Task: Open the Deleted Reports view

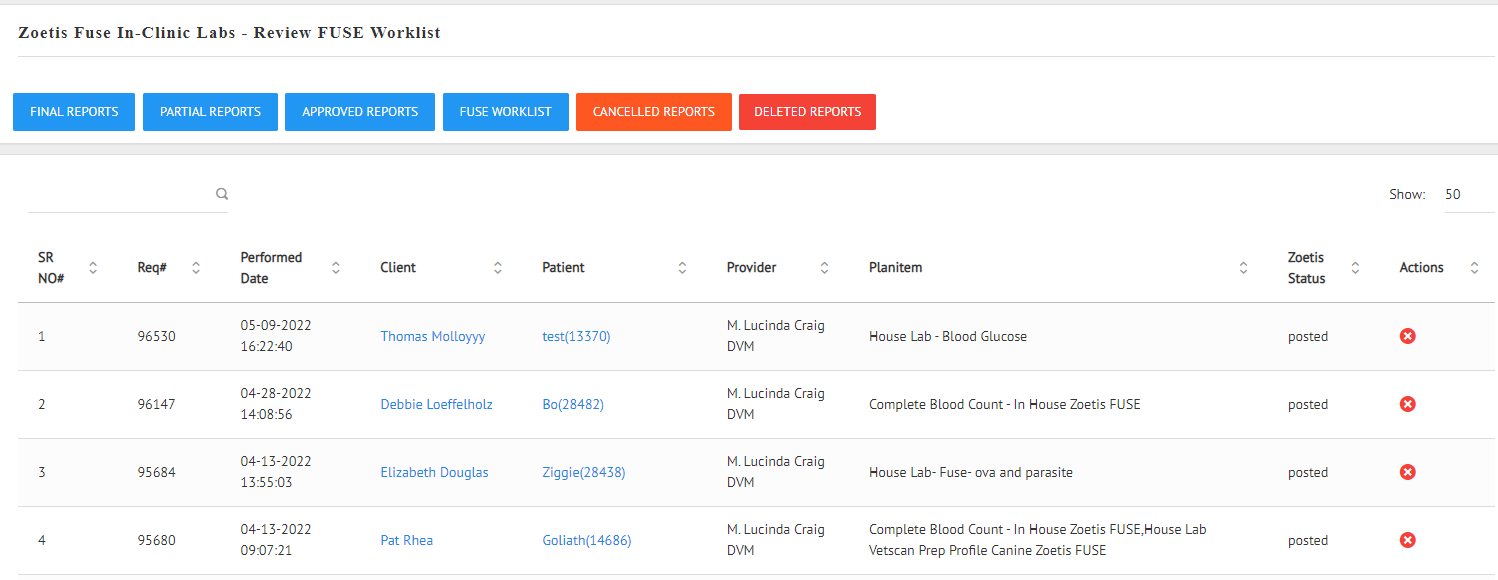Action: point(807,112)
